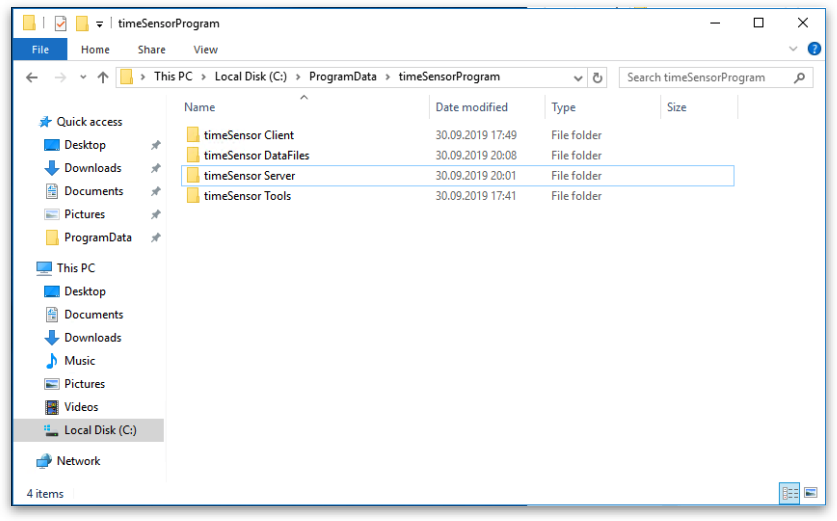This screenshot has width=837, height=521.
Task: Select This PC in navigation pane
Action: coord(75,267)
